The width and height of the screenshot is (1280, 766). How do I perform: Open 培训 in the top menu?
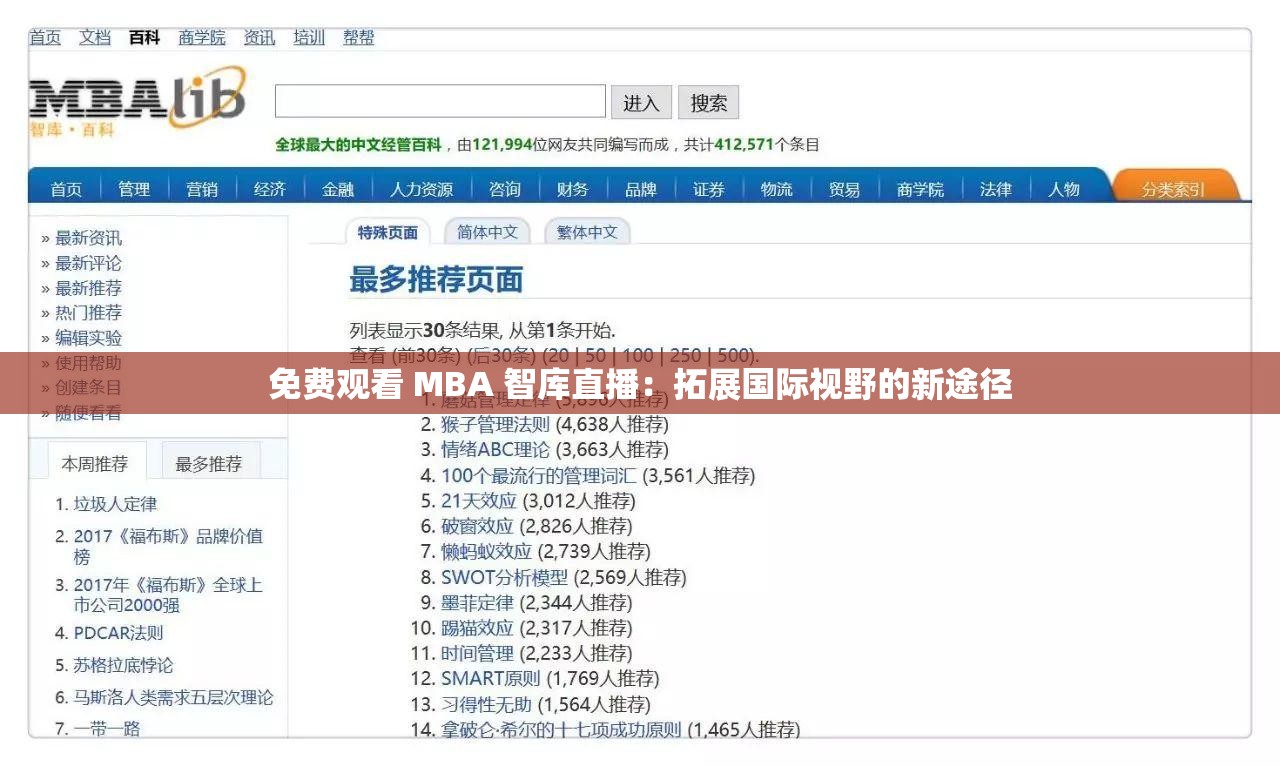(x=307, y=38)
